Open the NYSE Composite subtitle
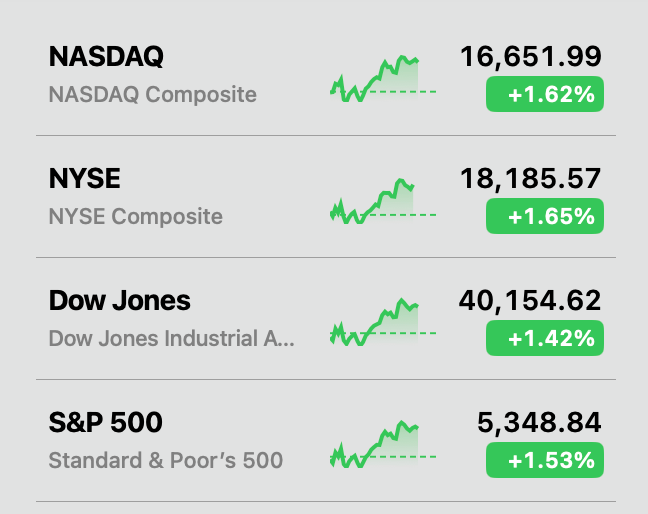This screenshot has height=514, width=648. (x=135, y=217)
